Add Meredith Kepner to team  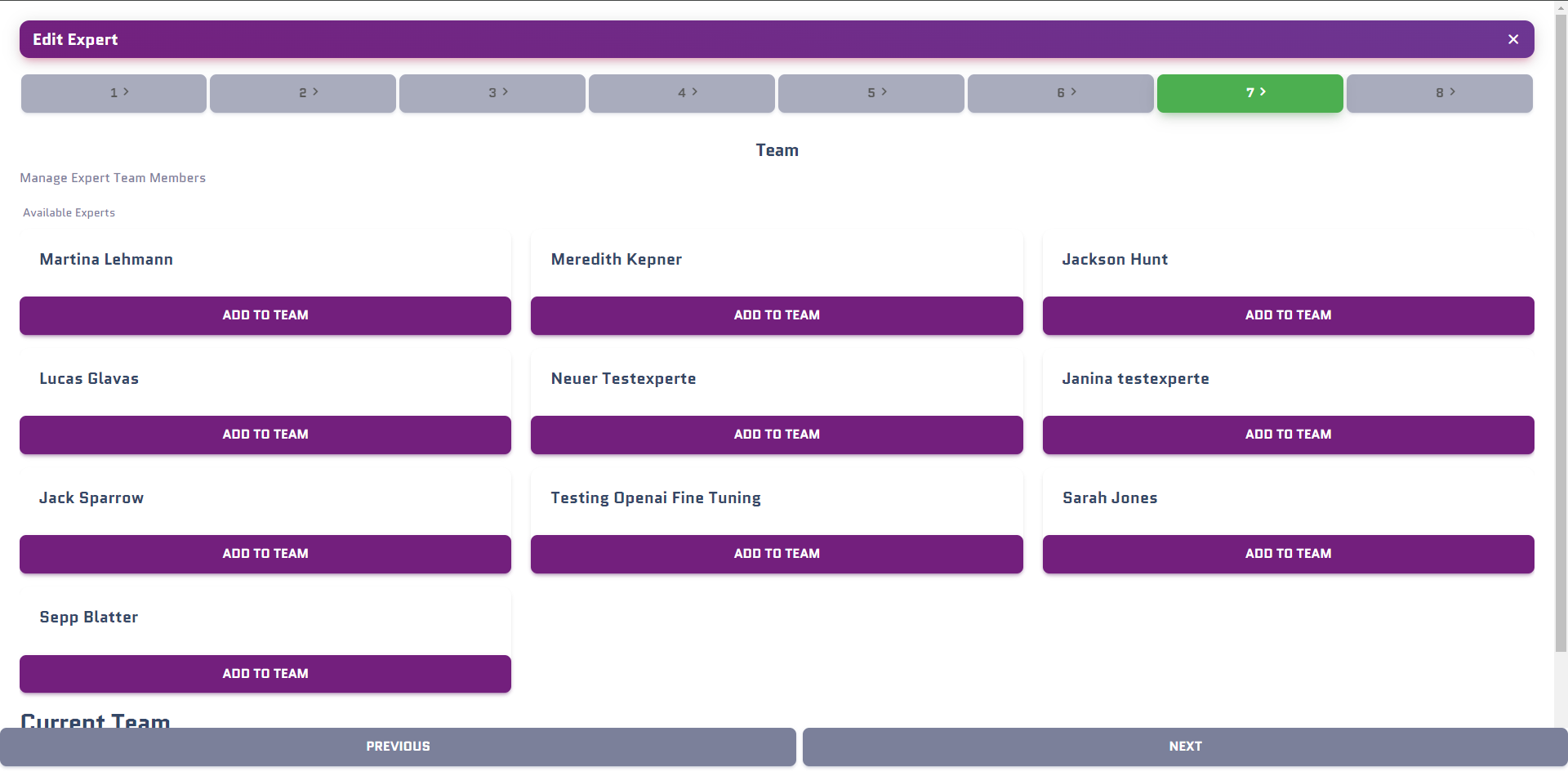pos(777,315)
